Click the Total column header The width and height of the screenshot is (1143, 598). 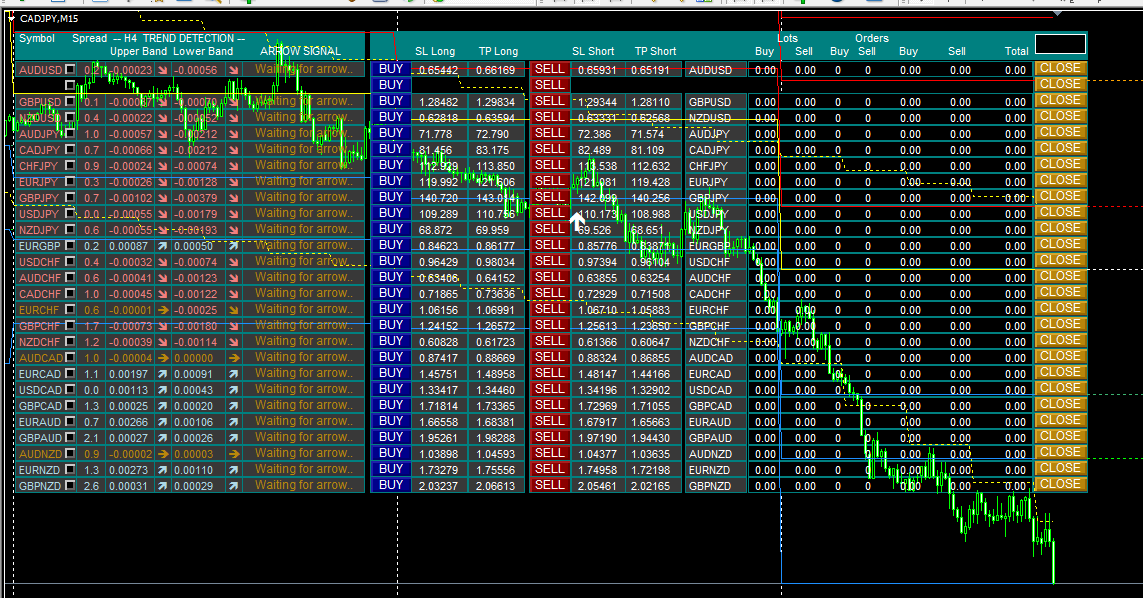(x=1016, y=51)
